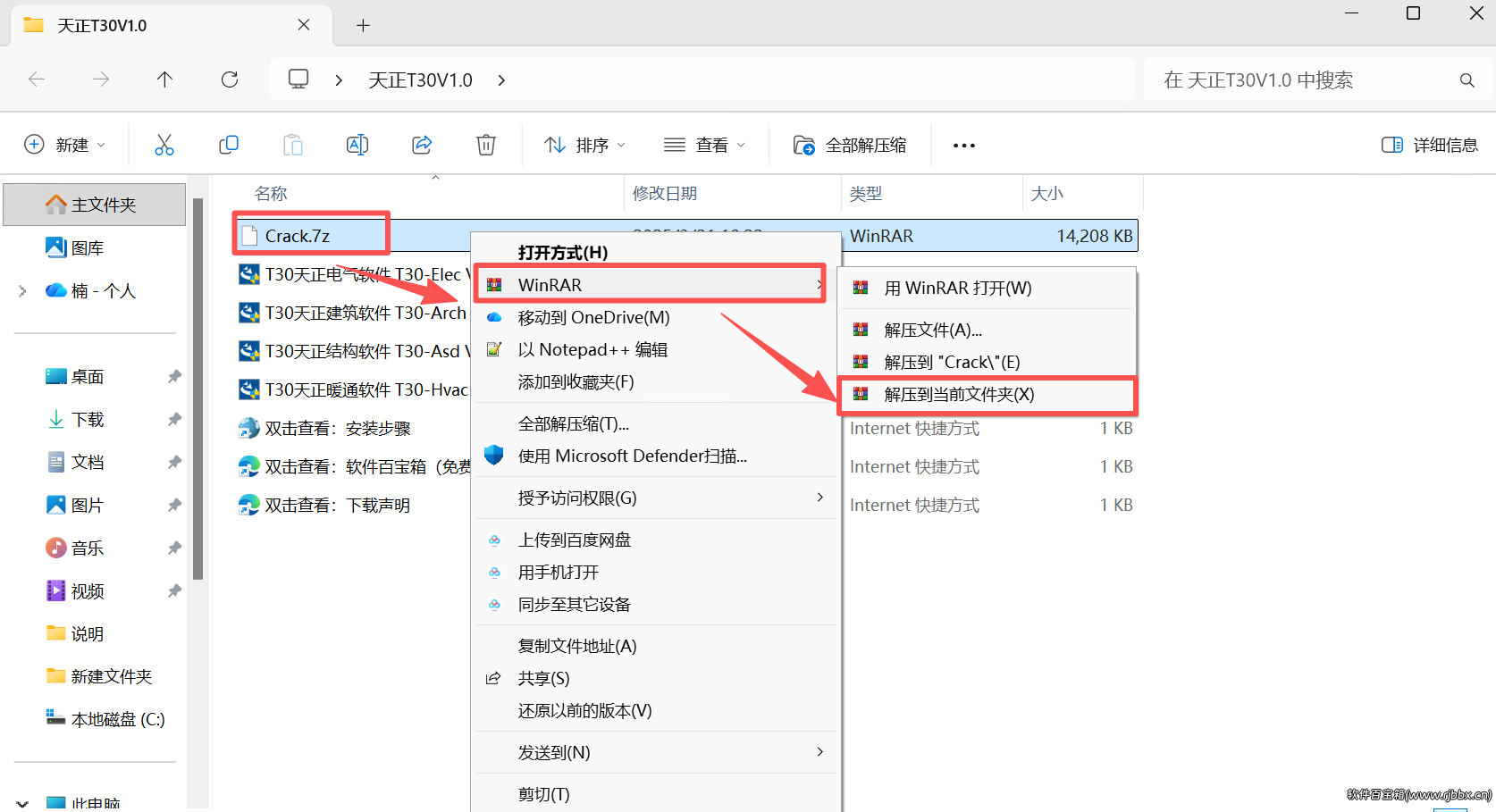Click the 全部解压缩 toolbar button
This screenshot has width=1496, height=812.
[850, 145]
